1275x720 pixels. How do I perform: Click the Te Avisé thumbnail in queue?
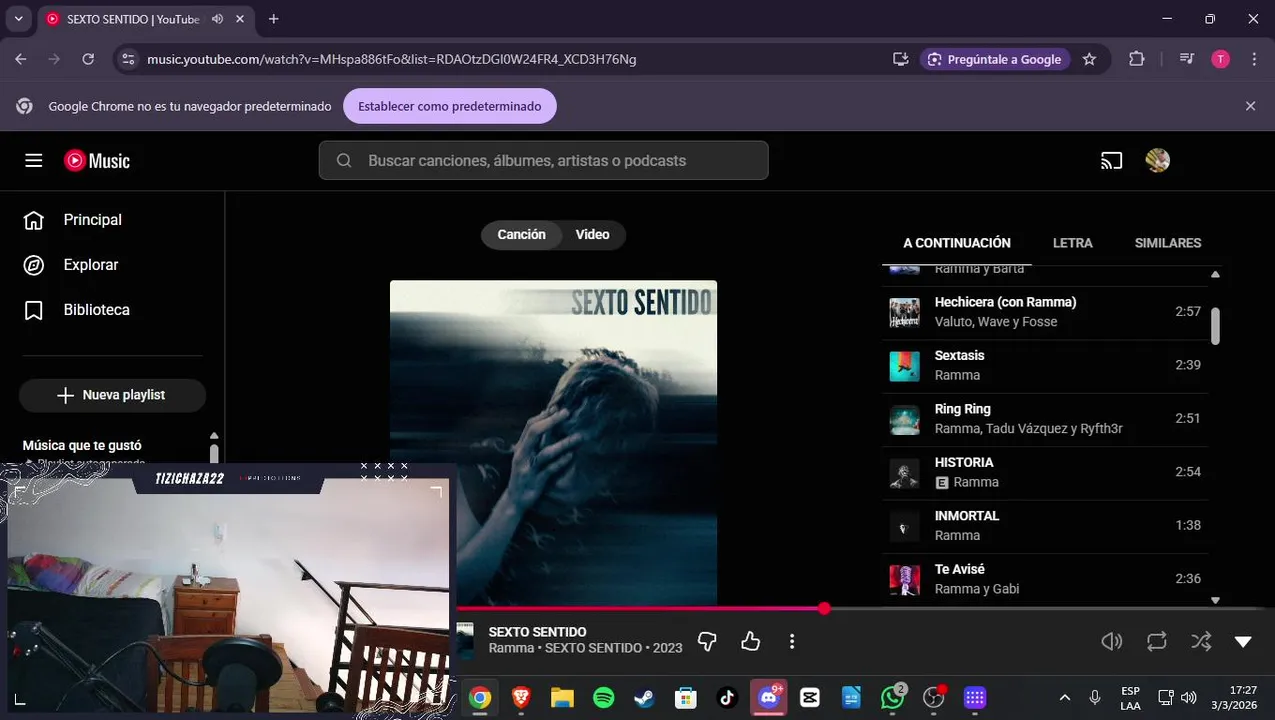(905, 580)
